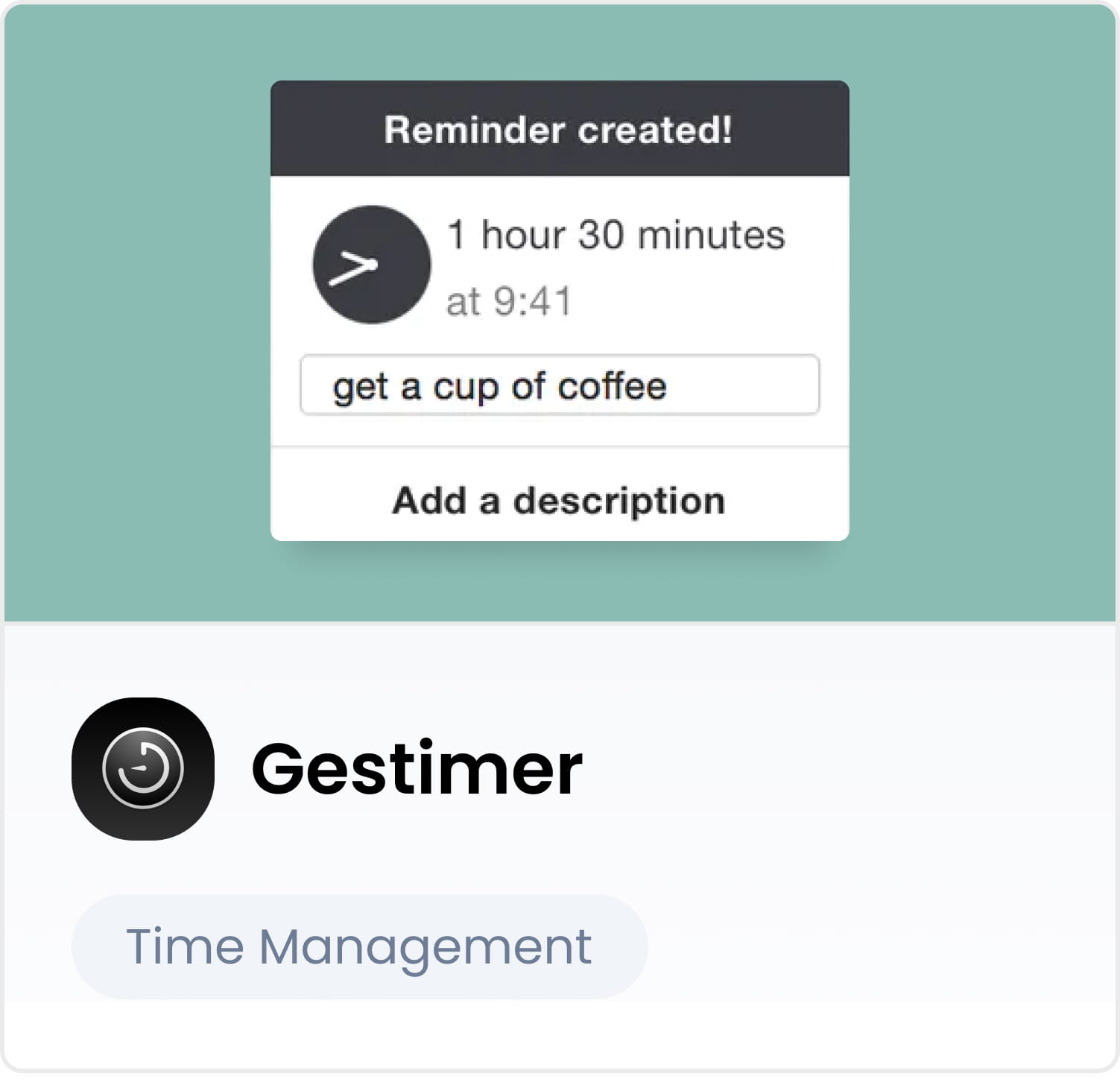Click the blank card area below the Time Management tag

click(x=560, y=1034)
